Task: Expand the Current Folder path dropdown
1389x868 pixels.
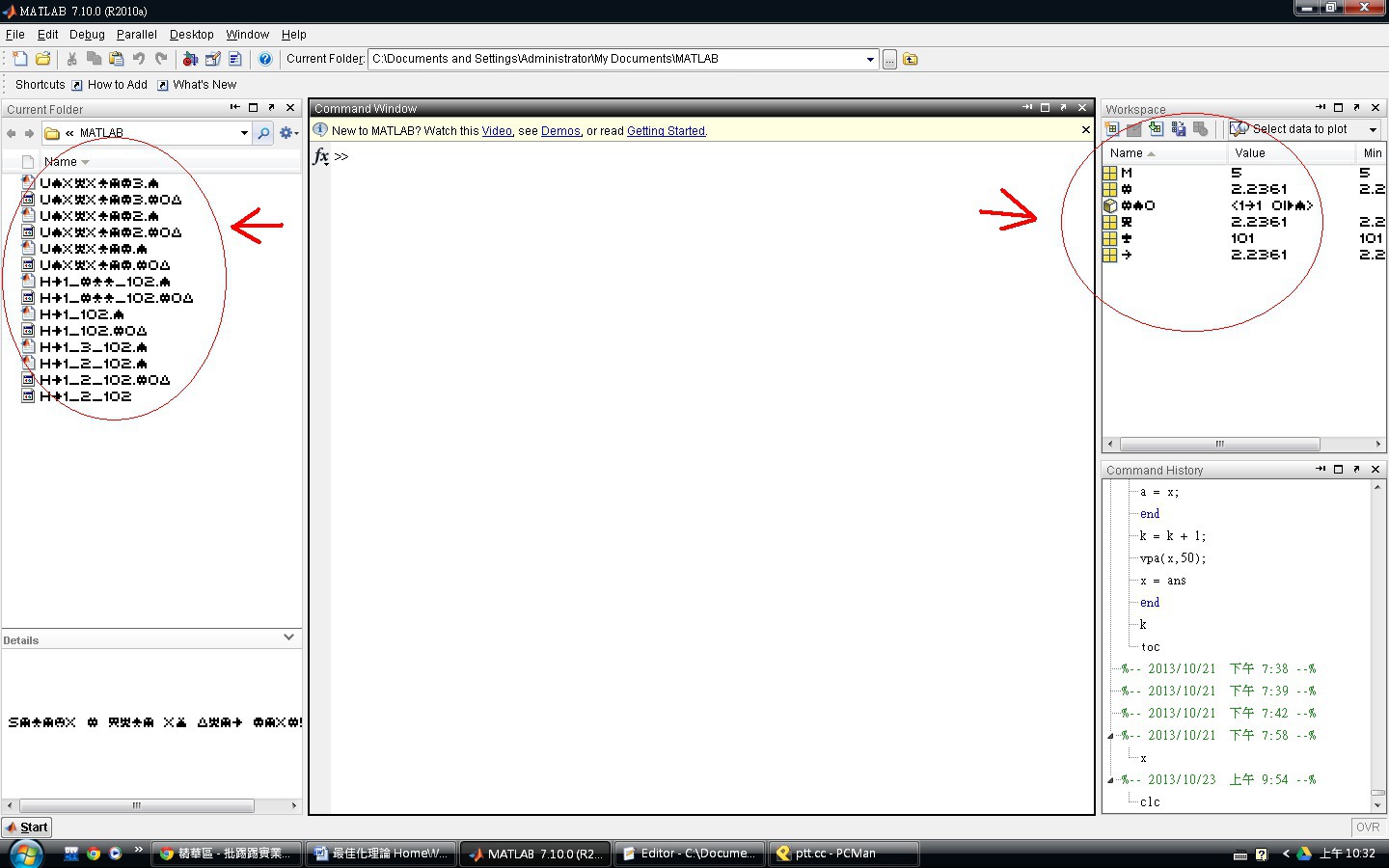Action: click(x=870, y=60)
